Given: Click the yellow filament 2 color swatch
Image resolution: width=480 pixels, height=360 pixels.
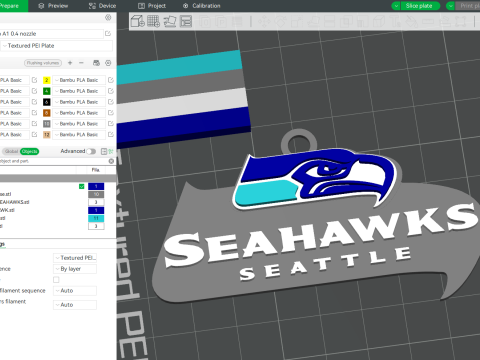Looking at the screenshot, I should point(47,80).
